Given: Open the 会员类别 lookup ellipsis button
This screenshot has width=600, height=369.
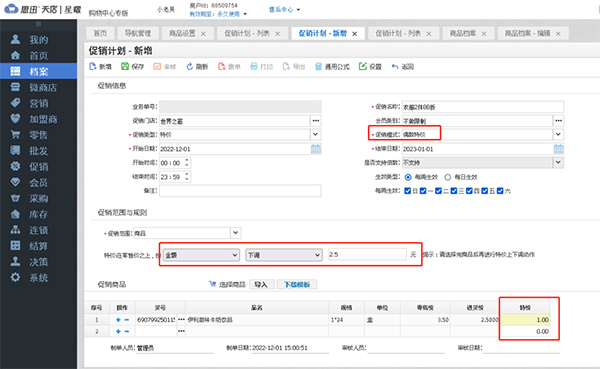Looking at the screenshot, I should pyautogui.click(x=559, y=121).
